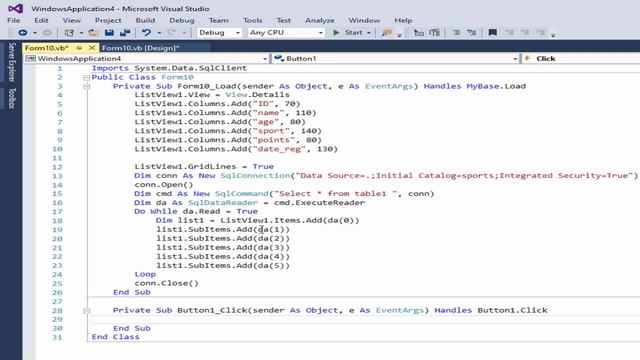Image resolution: width=640 pixels, height=360 pixels.
Task: Click the next bookmark toolbar icon
Action: point(525,33)
